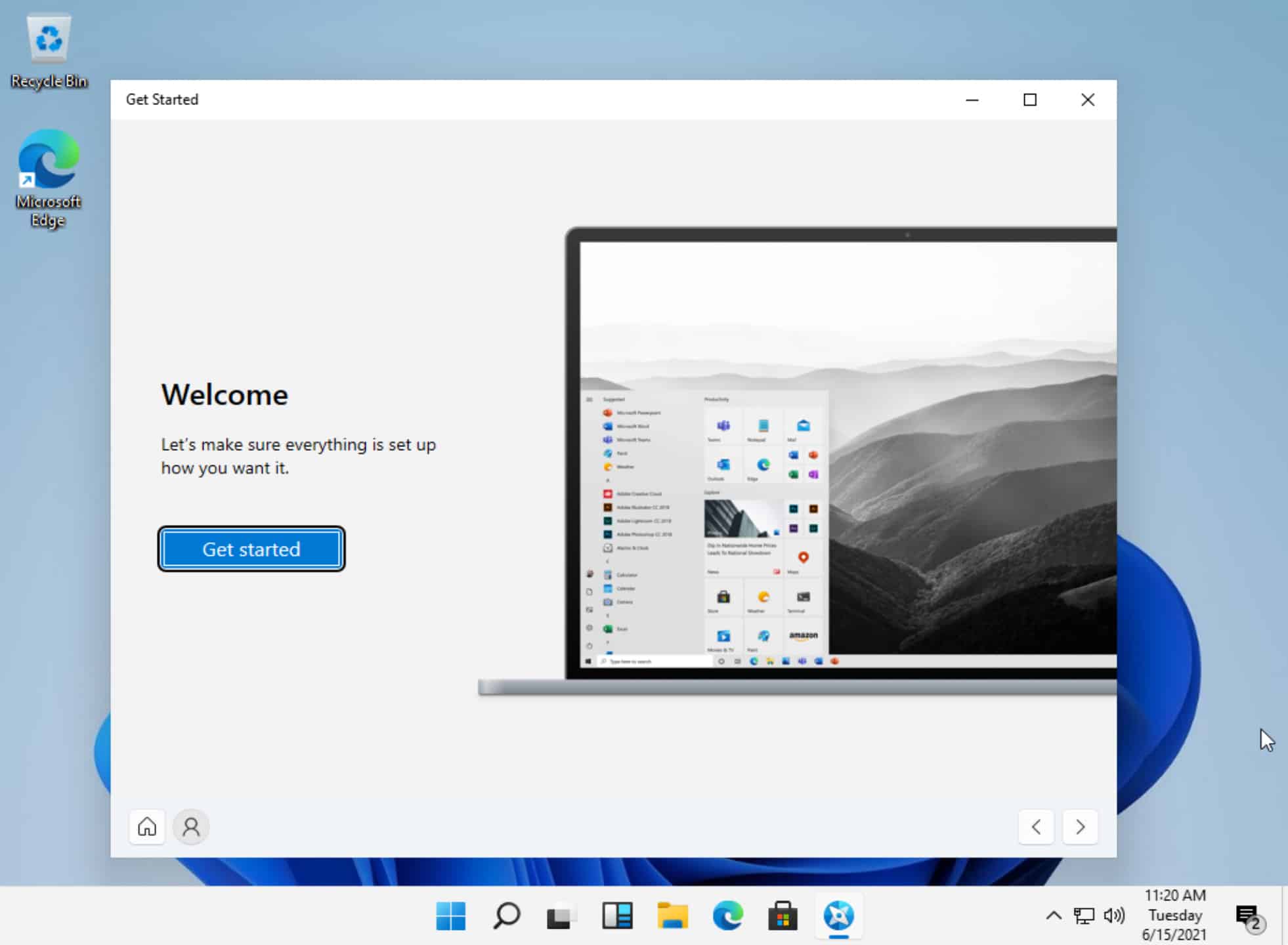
Task: Open network settings from the tray
Action: point(1083,916)
